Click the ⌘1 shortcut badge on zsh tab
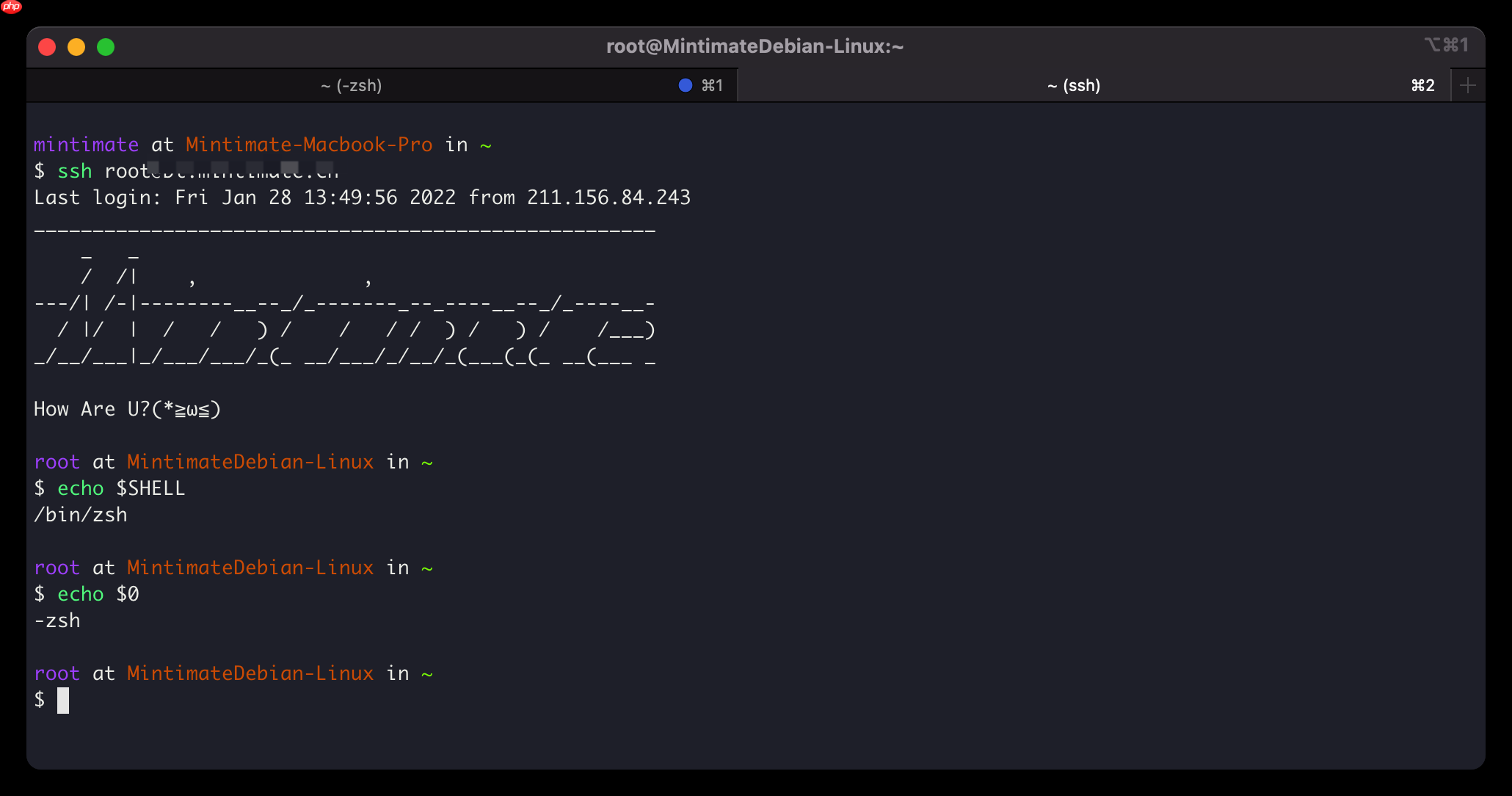The width and height of the screenshot is (1512, 796). pos(710,85)
